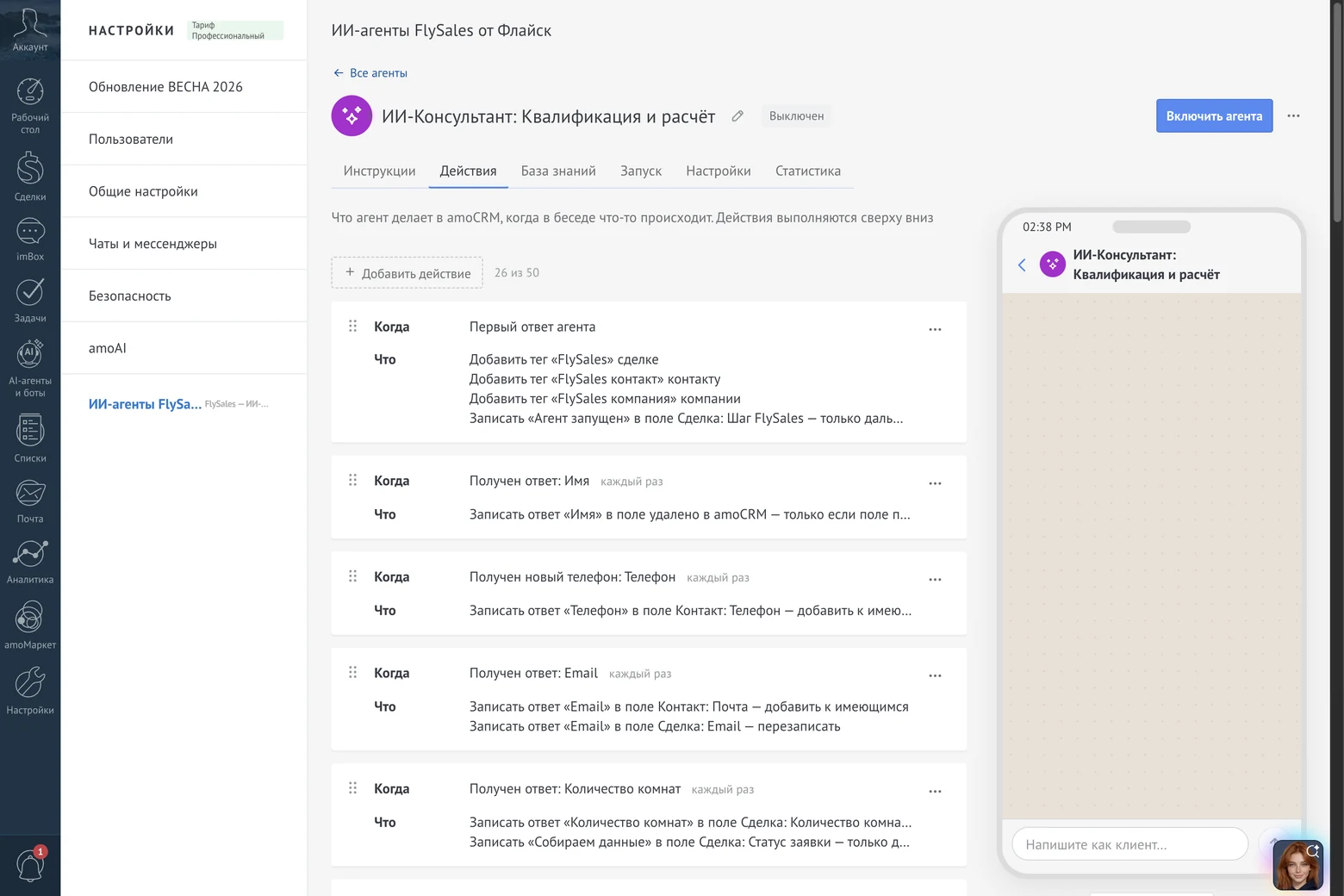Switch to the База знаний tab

tap(558, 171)
